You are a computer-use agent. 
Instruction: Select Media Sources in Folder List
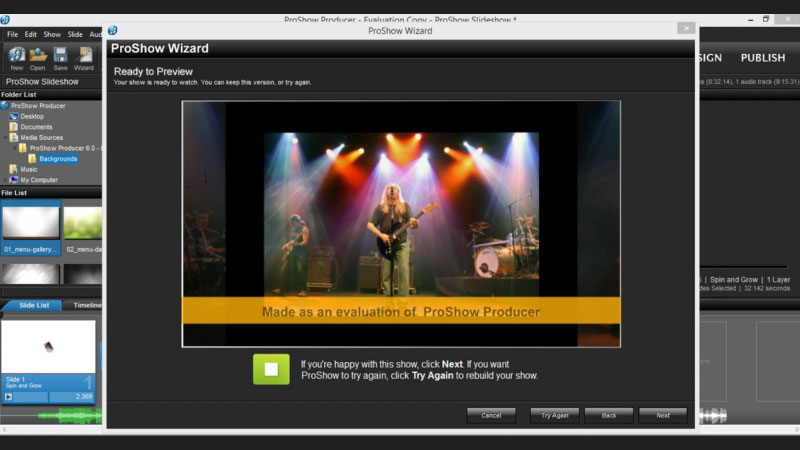coord(41,138)
